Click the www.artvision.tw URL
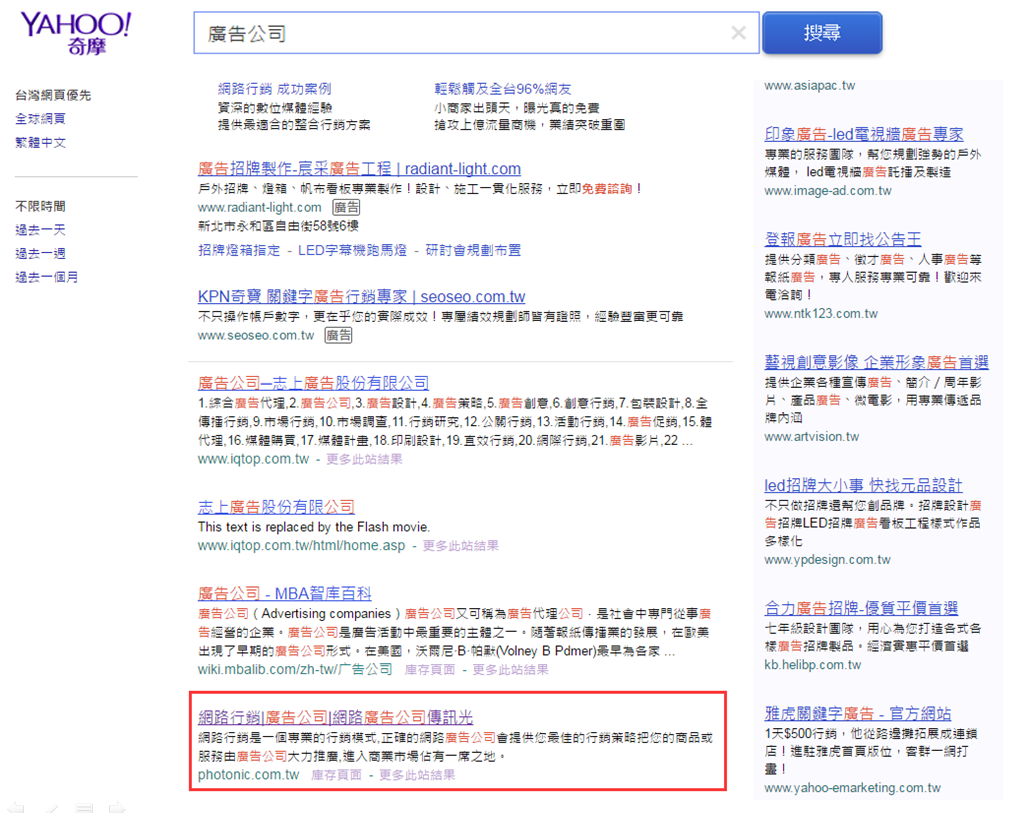Image resolution: width=1015 pixels, height=813 pixels. 812,437
